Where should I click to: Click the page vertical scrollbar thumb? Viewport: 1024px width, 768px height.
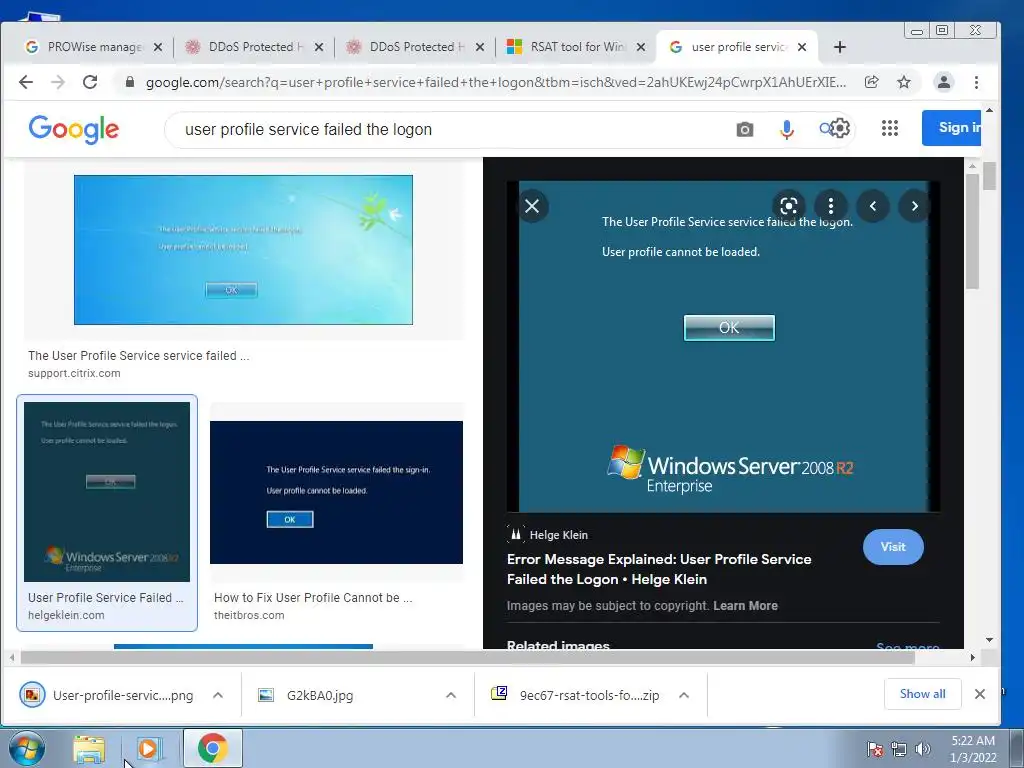989,176
